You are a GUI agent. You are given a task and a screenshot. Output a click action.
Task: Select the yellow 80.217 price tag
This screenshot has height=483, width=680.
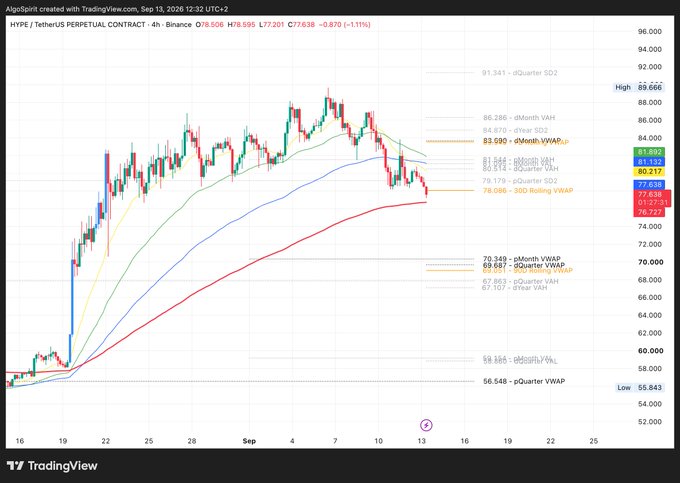649,171
